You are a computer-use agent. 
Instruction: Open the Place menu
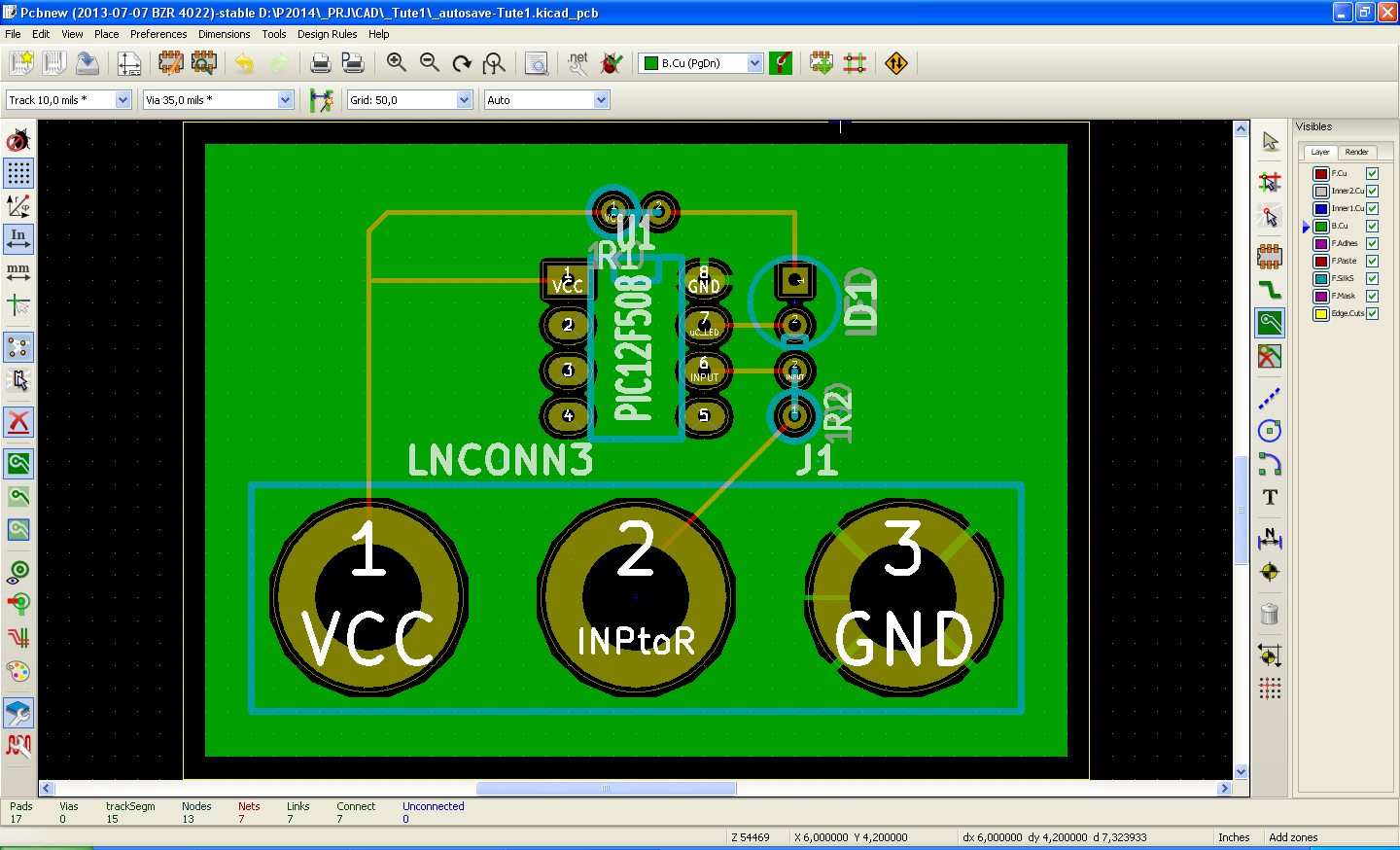tap(106, 34)
